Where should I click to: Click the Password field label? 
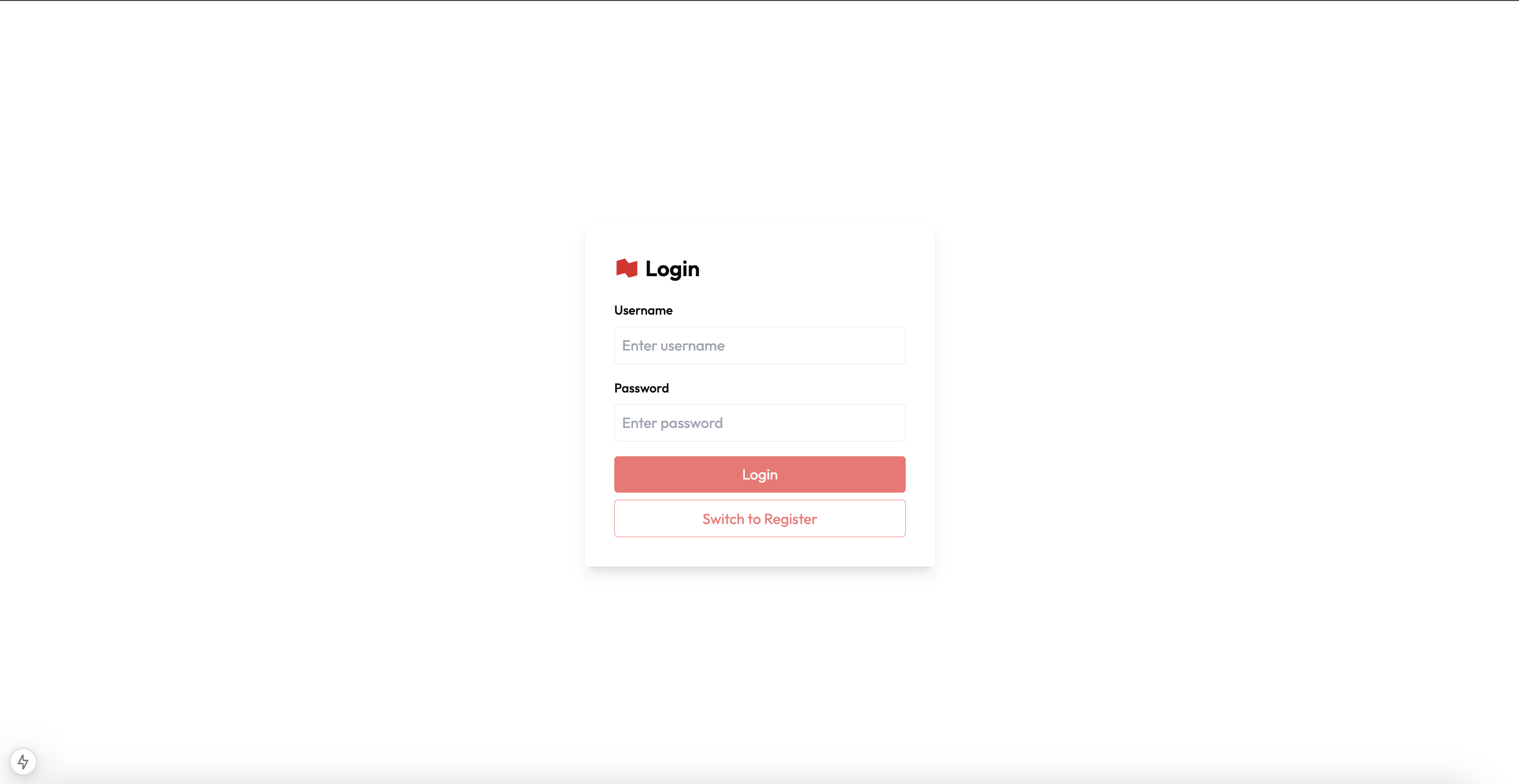642,388
